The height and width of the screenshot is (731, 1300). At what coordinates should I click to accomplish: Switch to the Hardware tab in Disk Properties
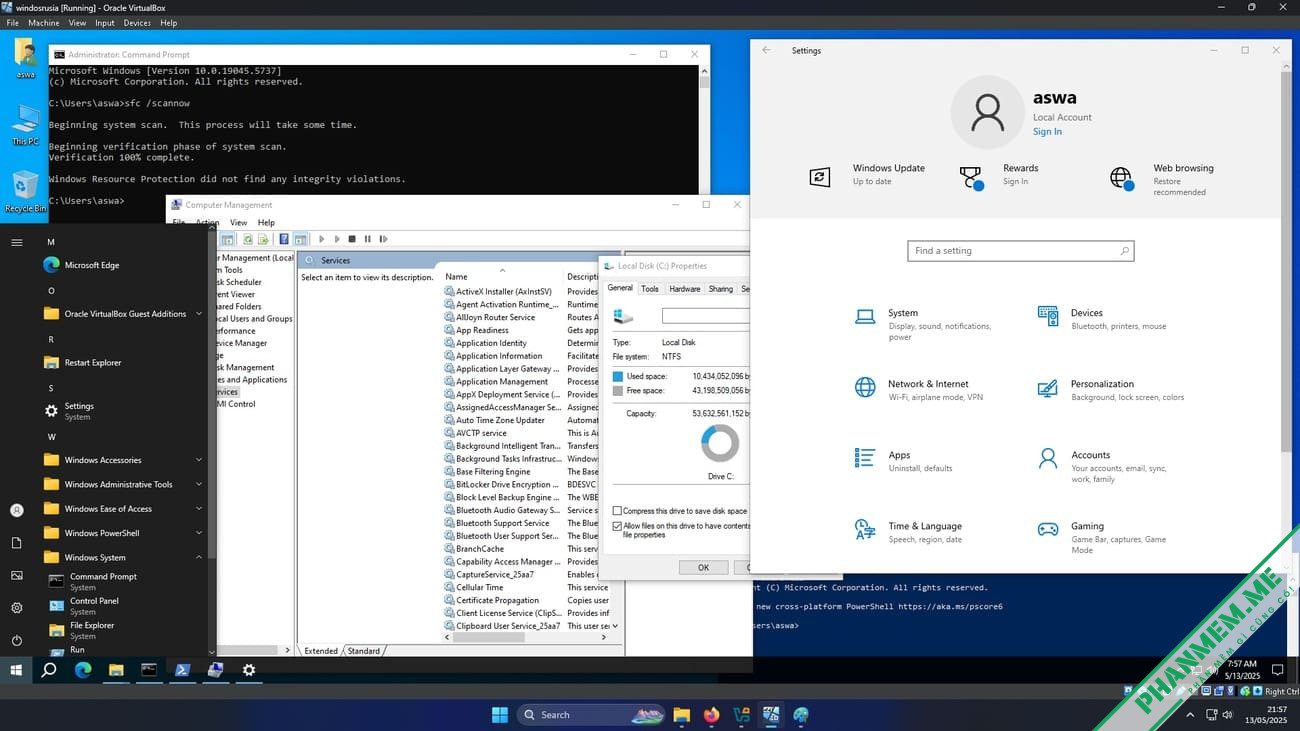685,289
